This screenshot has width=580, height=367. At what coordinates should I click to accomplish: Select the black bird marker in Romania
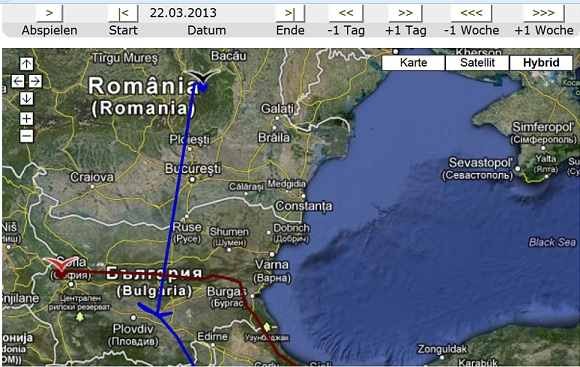pos(202,78)
